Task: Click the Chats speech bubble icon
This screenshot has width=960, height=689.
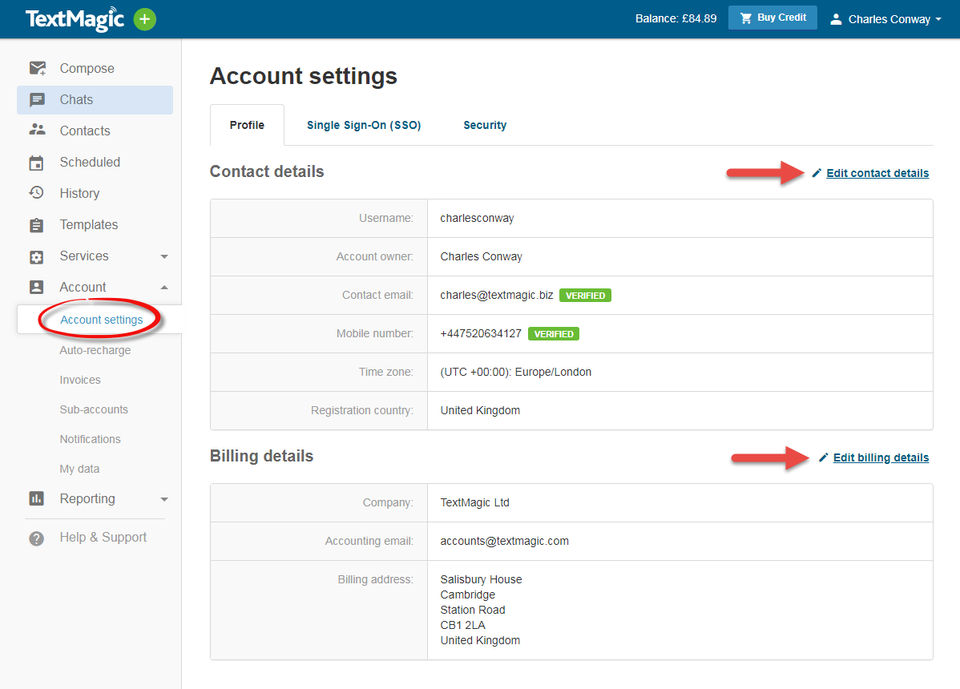Action: coord(37,100)
